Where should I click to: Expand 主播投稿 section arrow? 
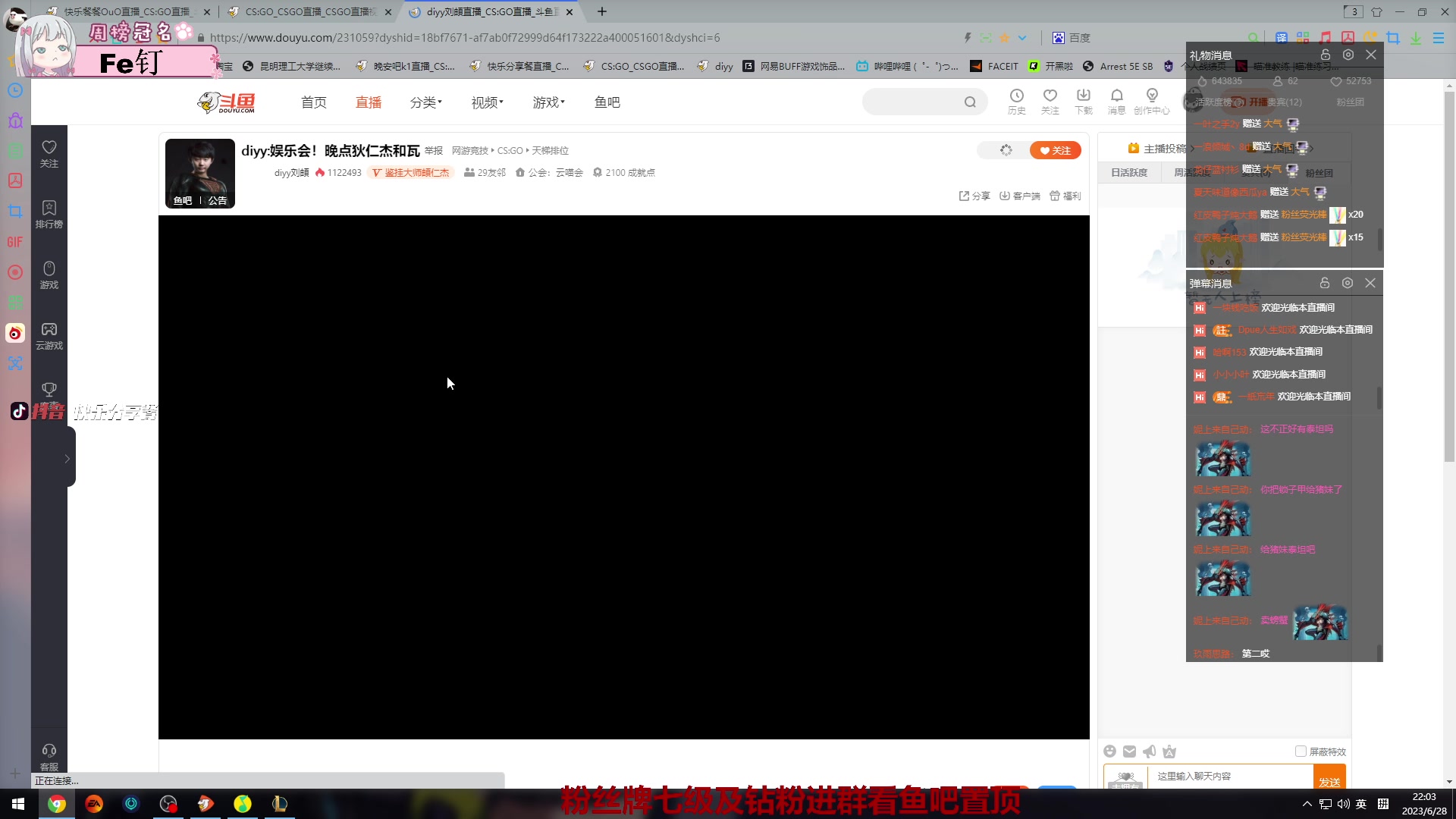coord(1192,149)
